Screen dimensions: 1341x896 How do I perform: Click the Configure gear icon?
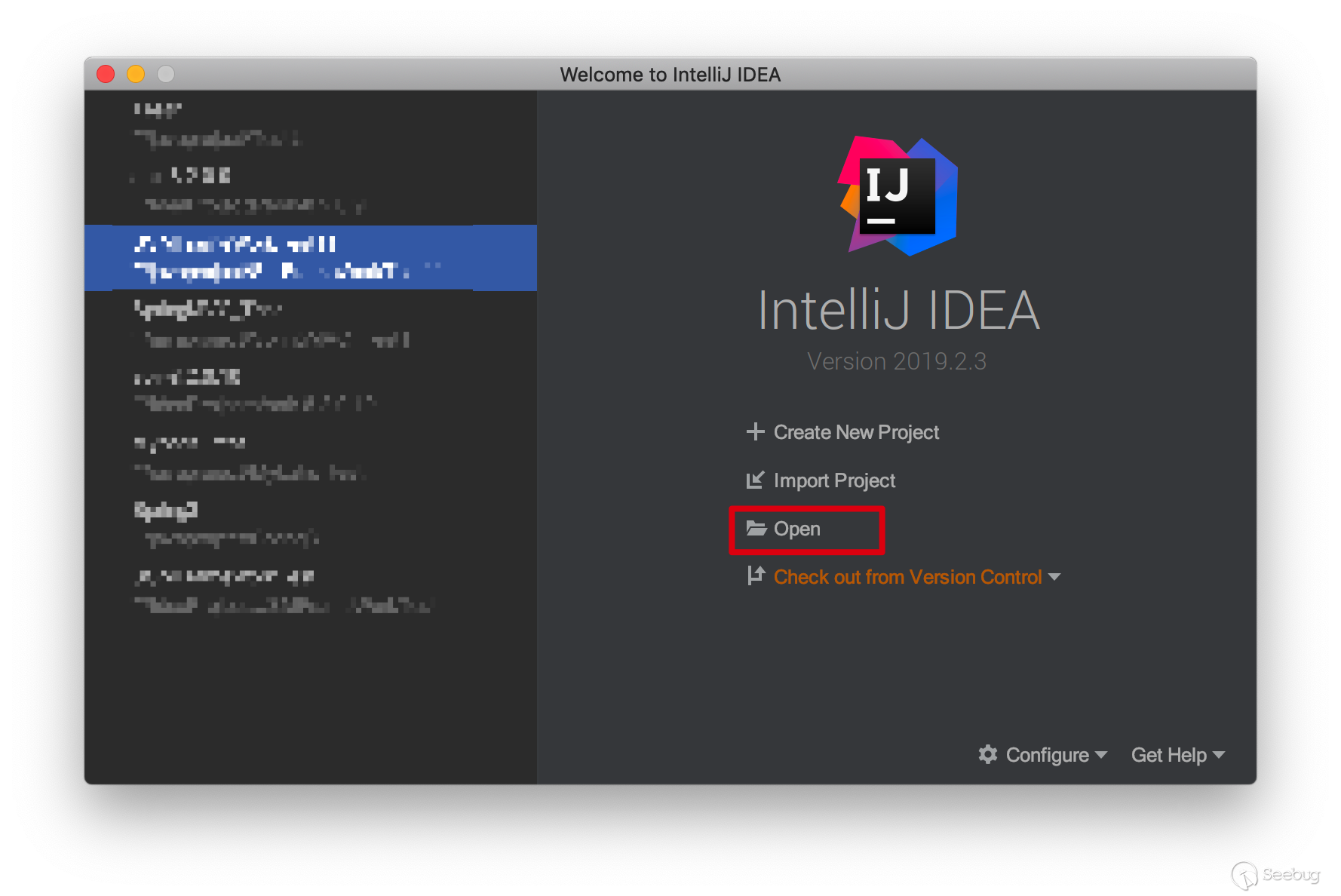coord(988,754)
